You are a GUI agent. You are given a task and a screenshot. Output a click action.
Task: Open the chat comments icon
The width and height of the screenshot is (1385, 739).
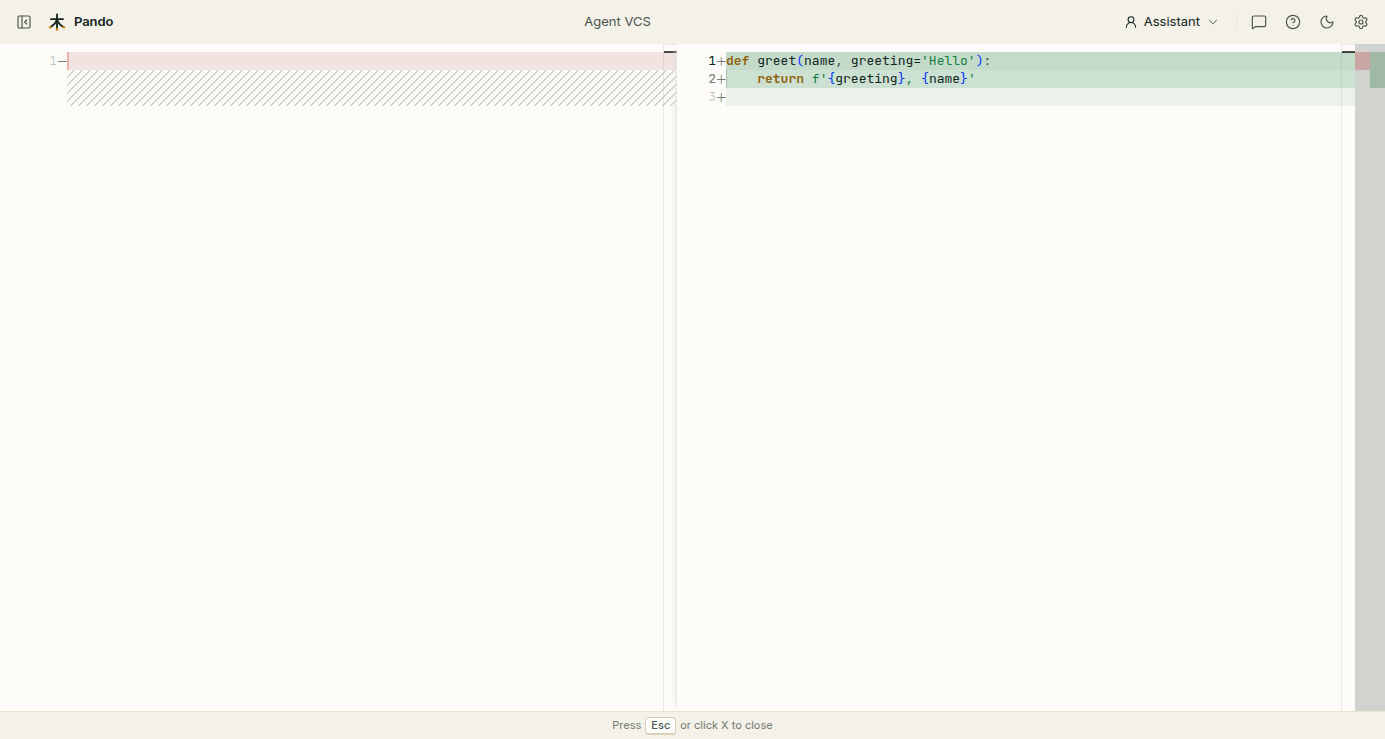pyautogui.click(x=1259, y=22)
